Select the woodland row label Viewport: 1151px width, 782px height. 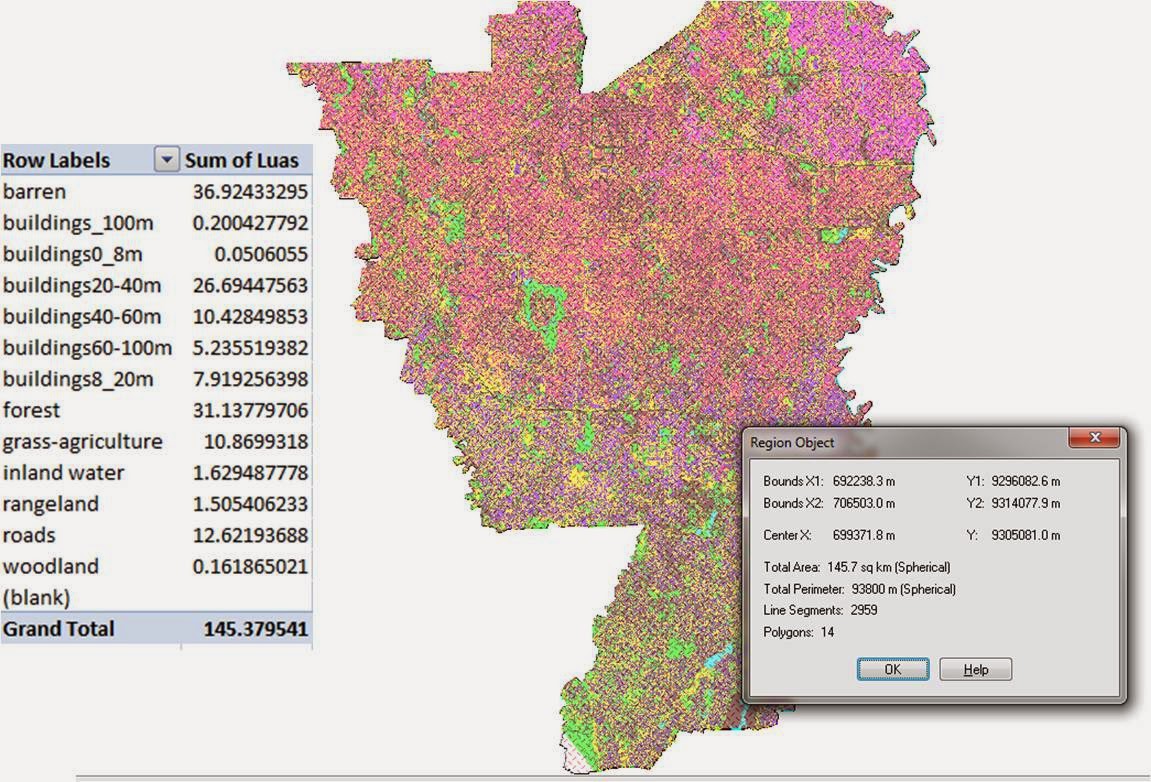(x=52, y=566)
